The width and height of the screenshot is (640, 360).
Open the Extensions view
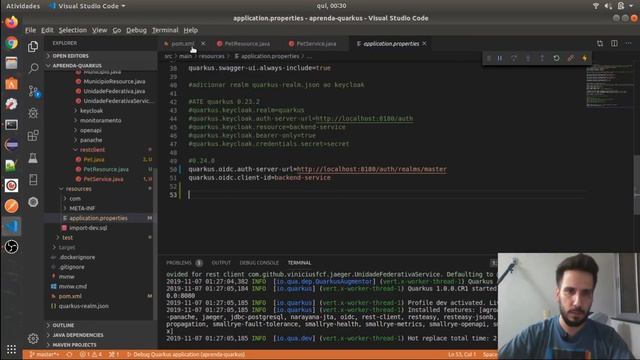click(33, 136)
